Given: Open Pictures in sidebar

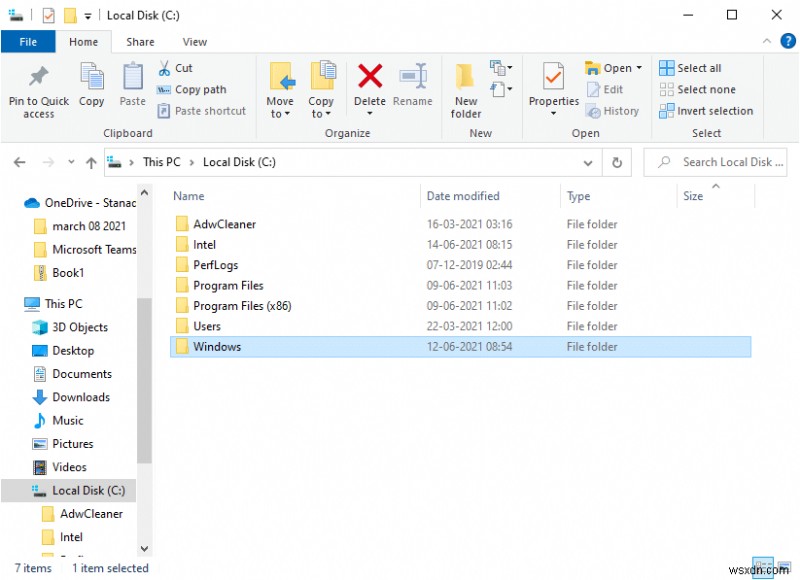Looking at the screenshot, I should (63, 444).
